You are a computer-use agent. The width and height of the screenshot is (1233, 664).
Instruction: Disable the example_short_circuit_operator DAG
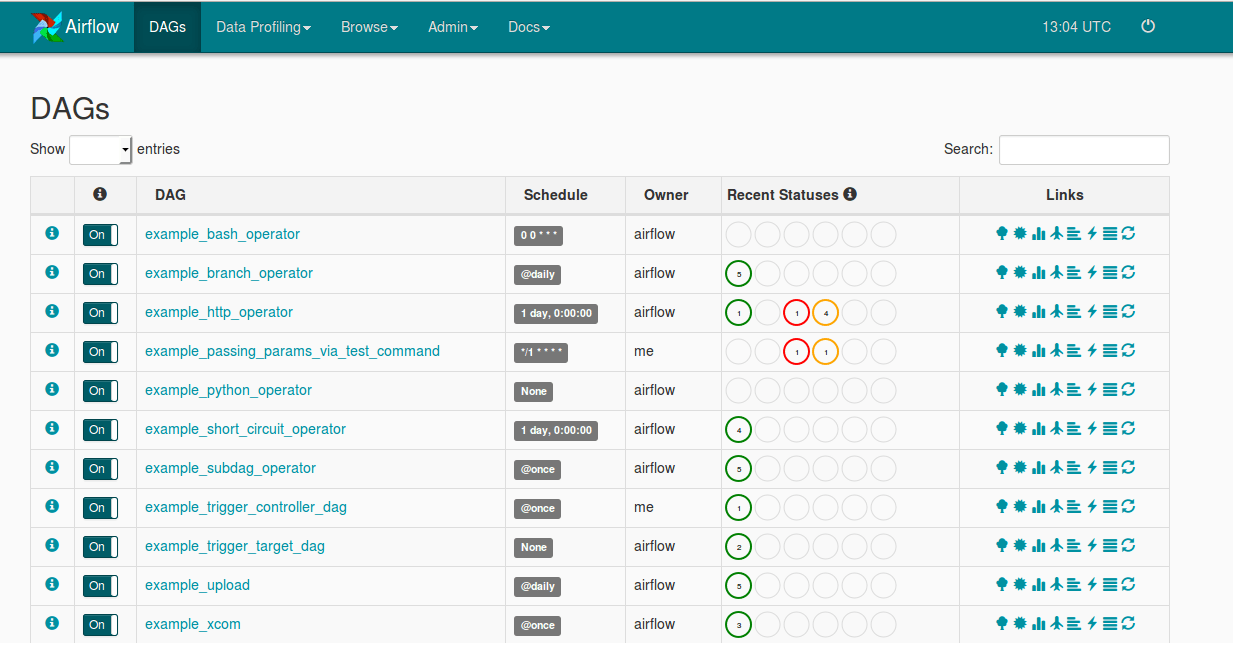[x=100, y=429]
